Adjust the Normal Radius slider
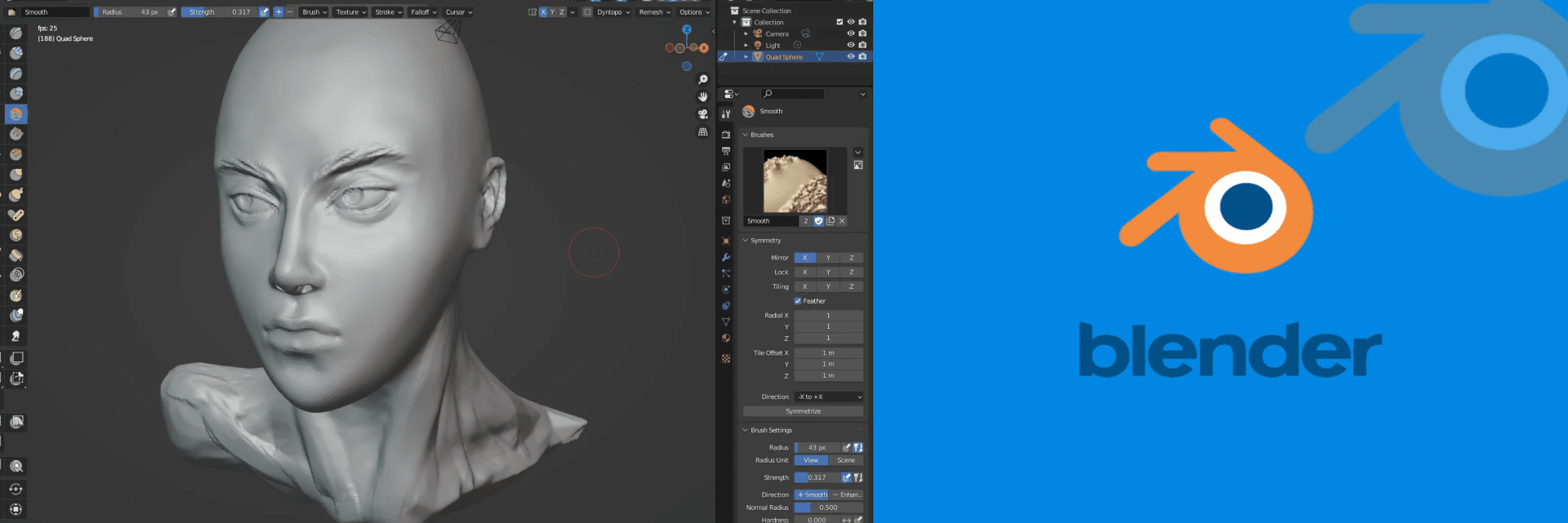This screenshot has width=1568, height=523. tap(829, 507)
